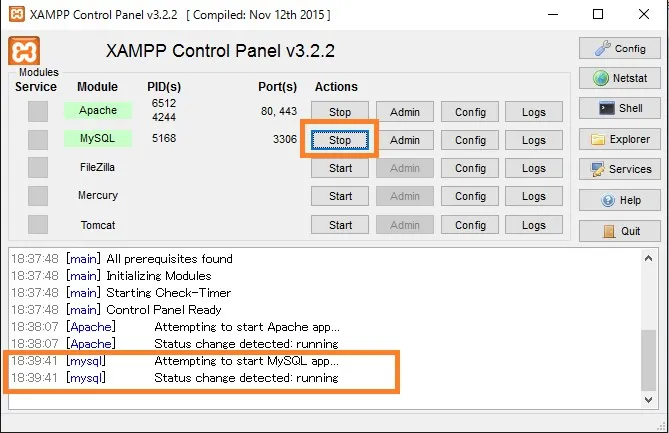Screen dimensions: 669x433
Task: Toggle the MySQL service checkbox
Action: coord(38,139)
